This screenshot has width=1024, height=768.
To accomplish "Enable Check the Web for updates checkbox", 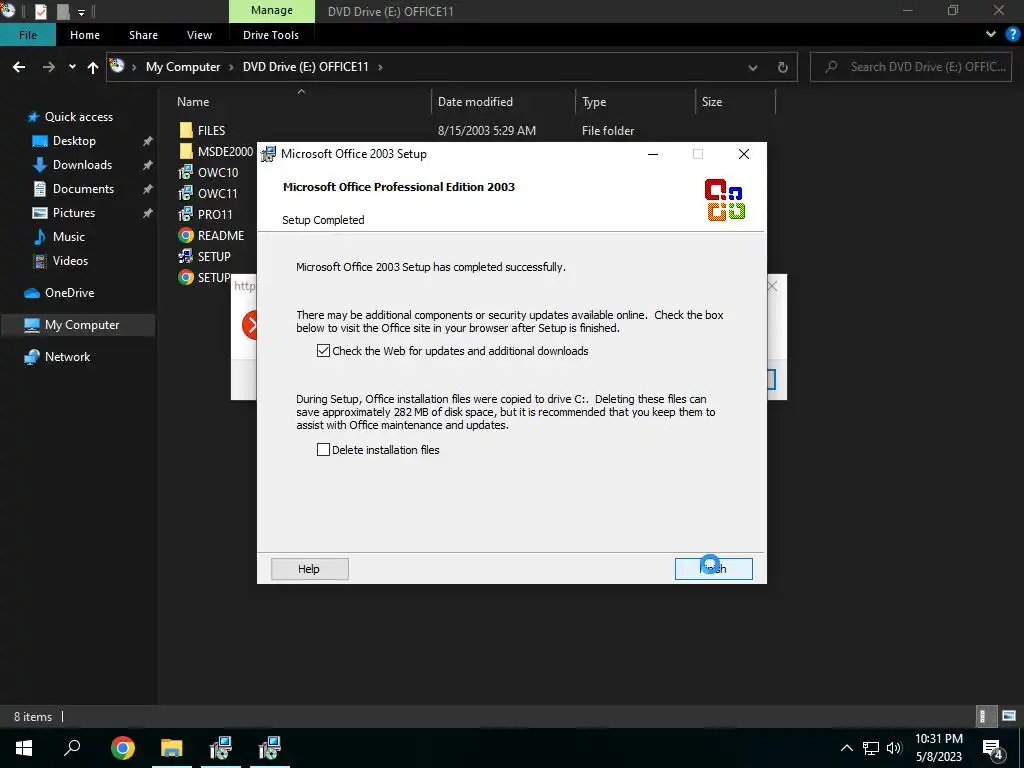I will point(323,351).
